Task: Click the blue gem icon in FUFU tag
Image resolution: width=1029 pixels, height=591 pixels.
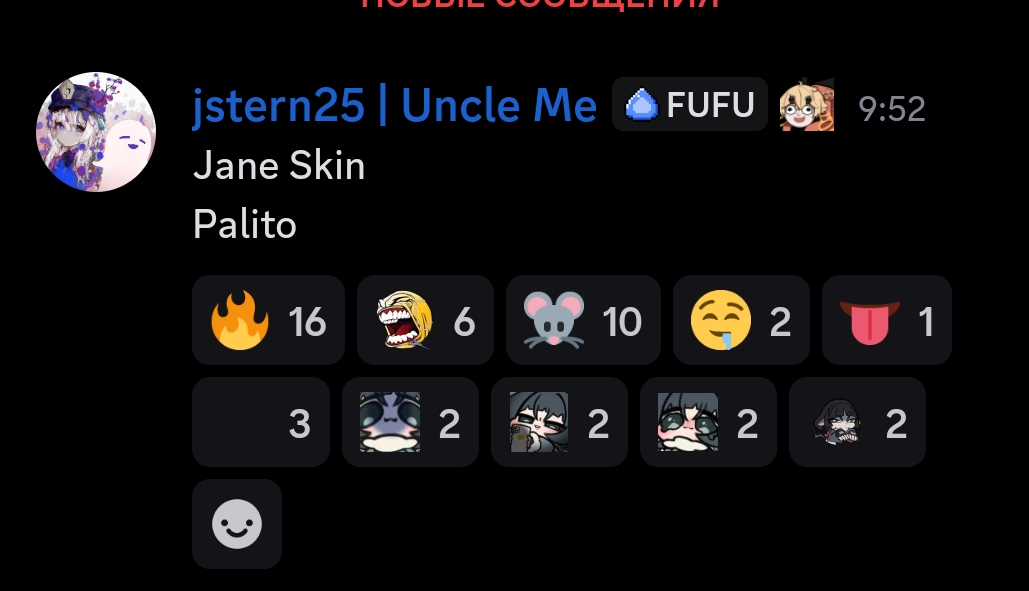Action: [641, 105]
